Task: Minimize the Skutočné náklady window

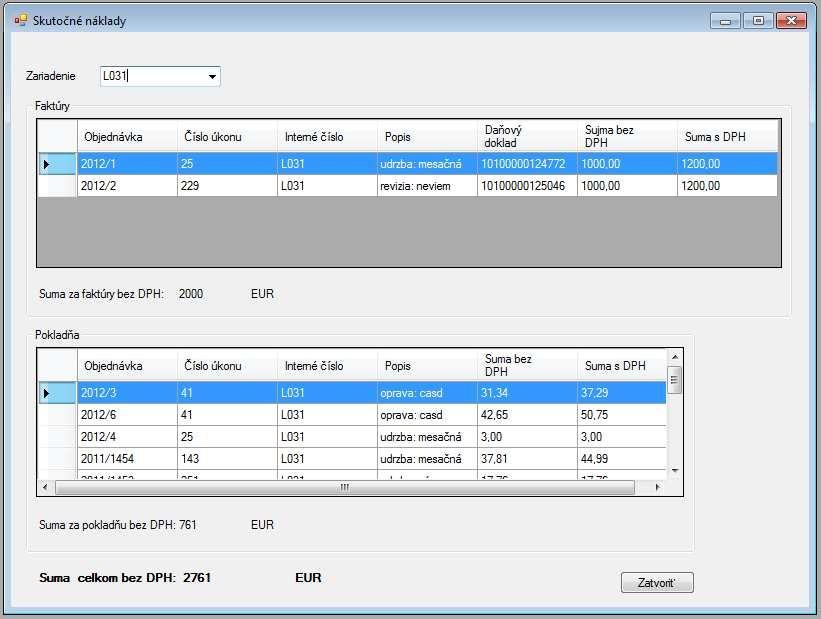Action: (x=725, y=21)
